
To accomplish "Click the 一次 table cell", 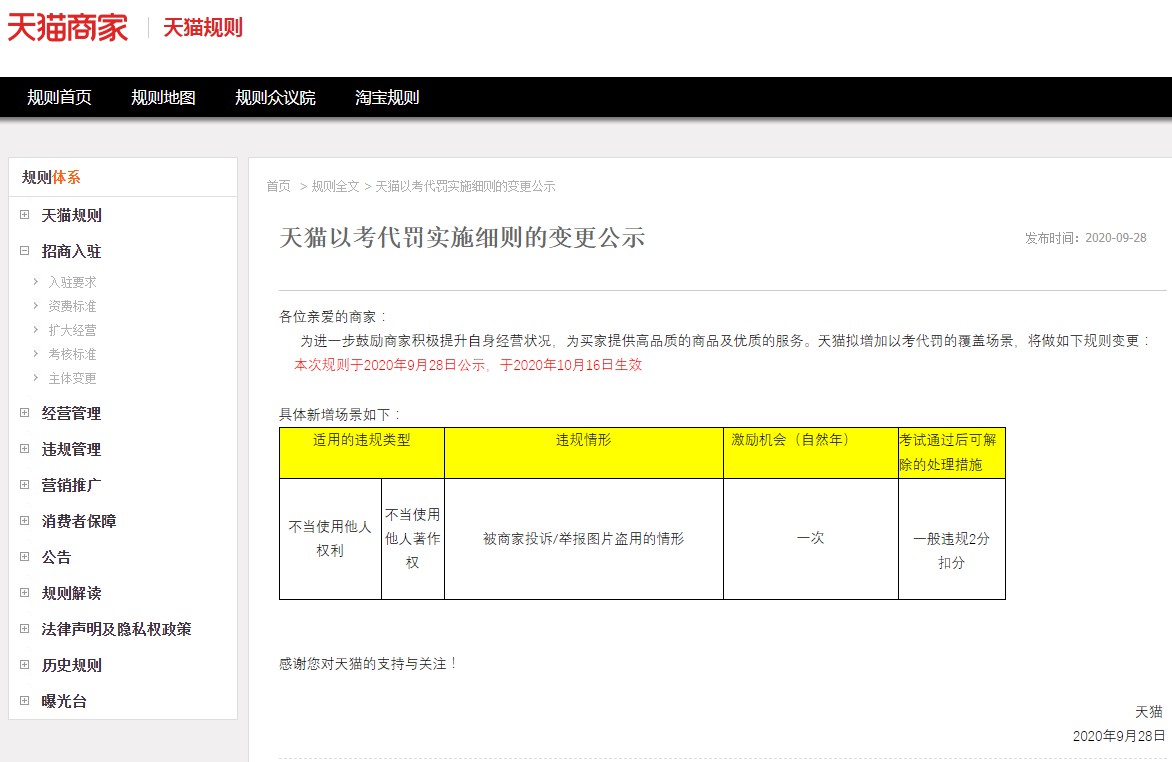I will pos(811,538).
